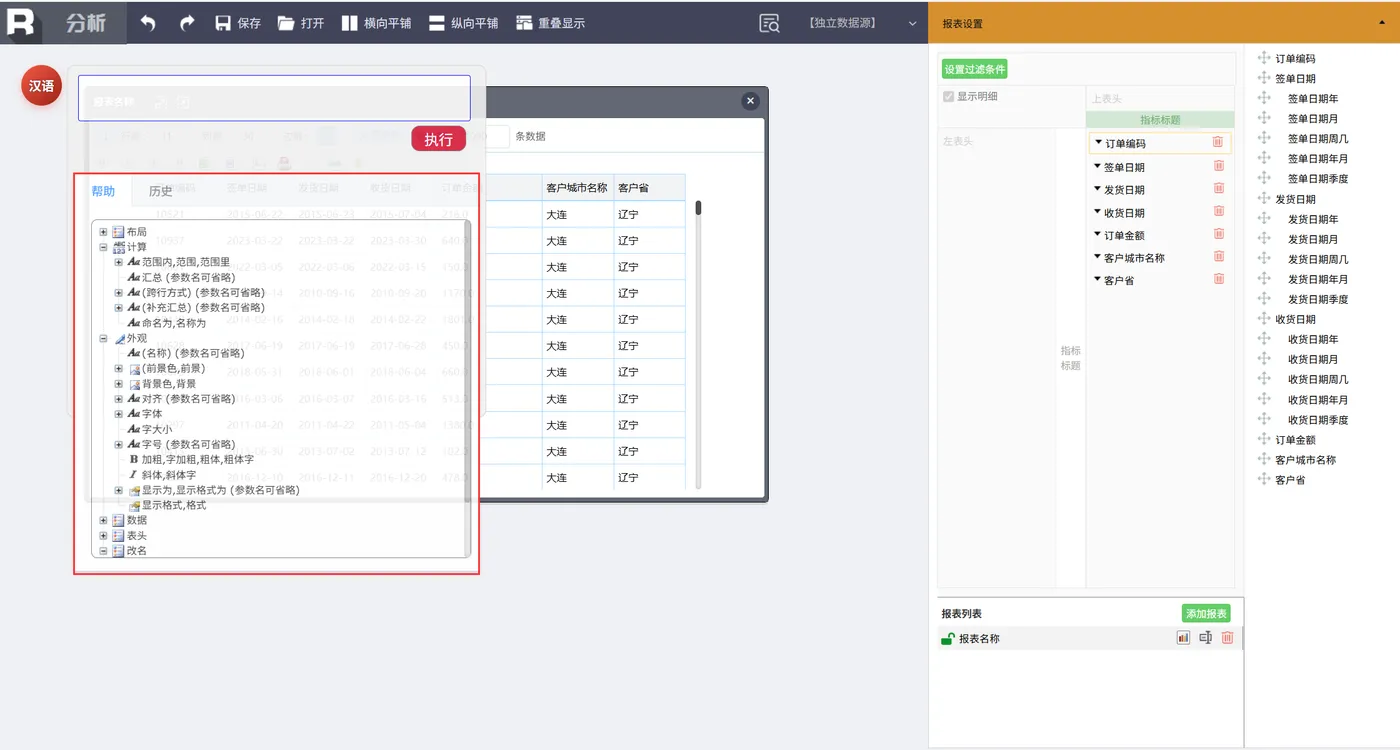1400x750 pixels.
Task: Collapse the 报表设置 panel arrow
Action: point(1382,23)
